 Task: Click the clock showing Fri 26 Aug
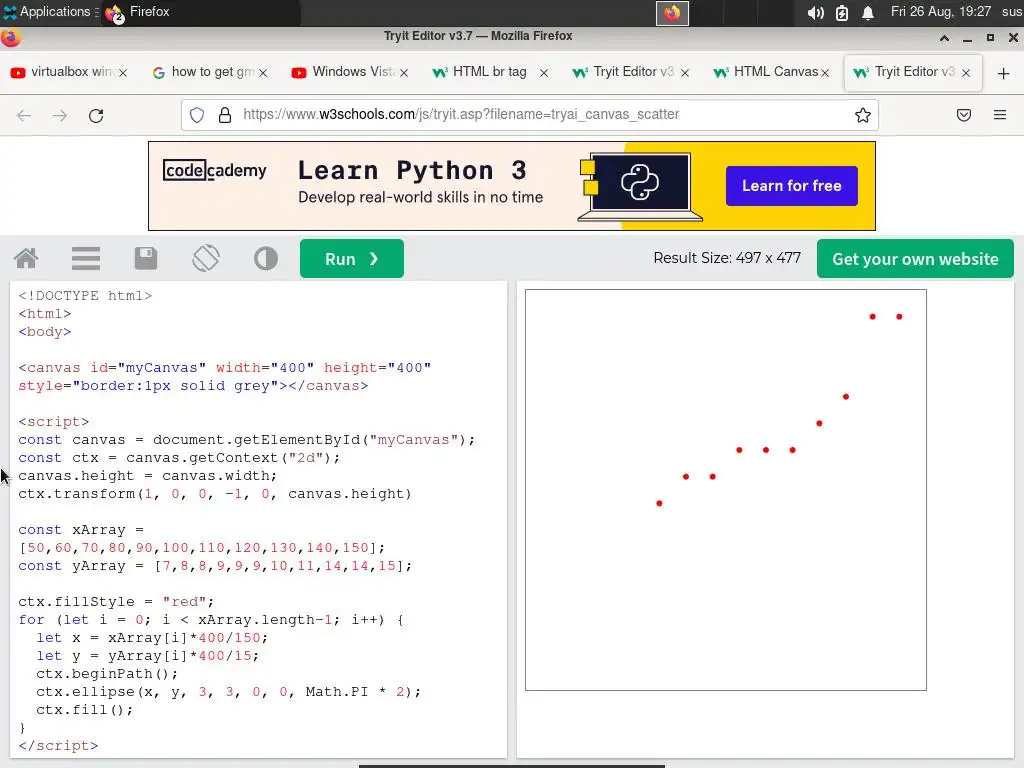[x=940, y=12]
